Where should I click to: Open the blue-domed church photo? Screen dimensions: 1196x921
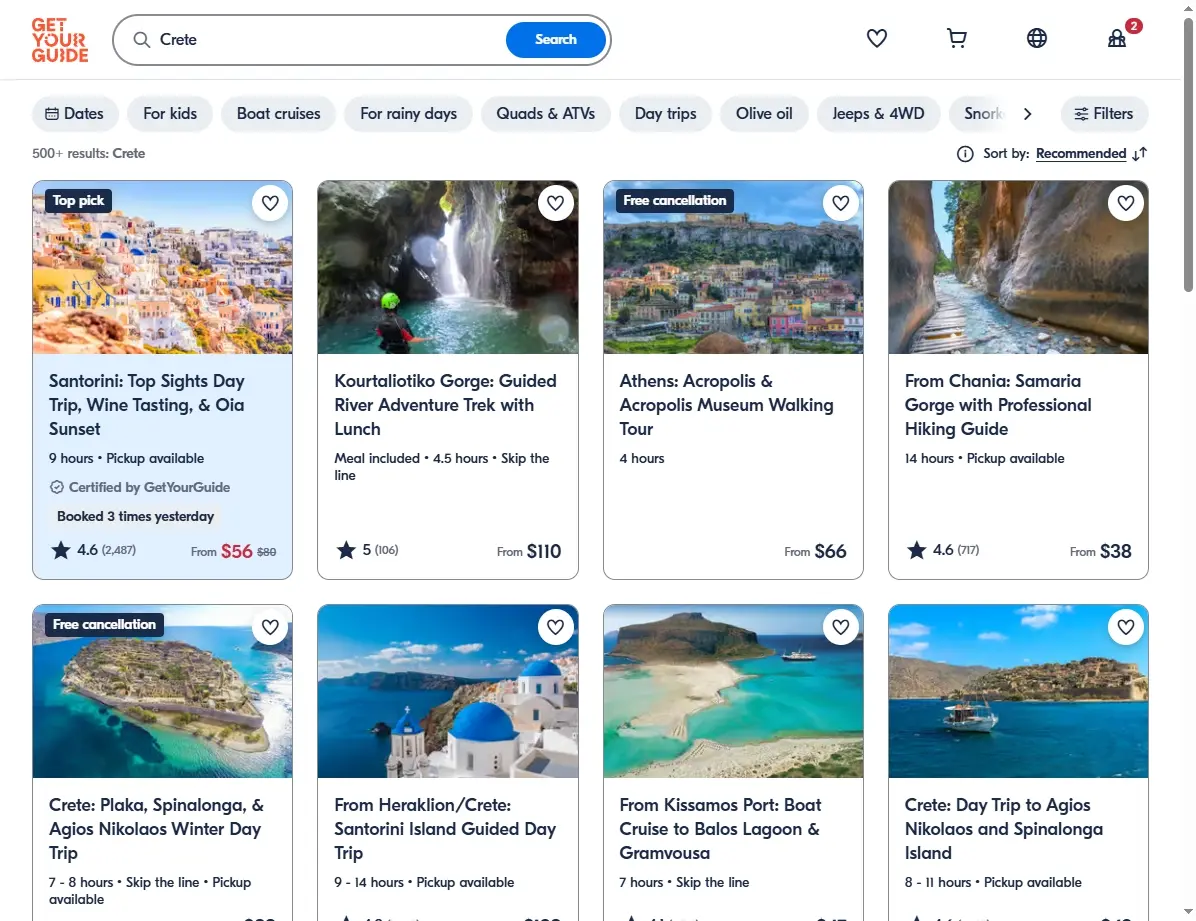point(448,691)
